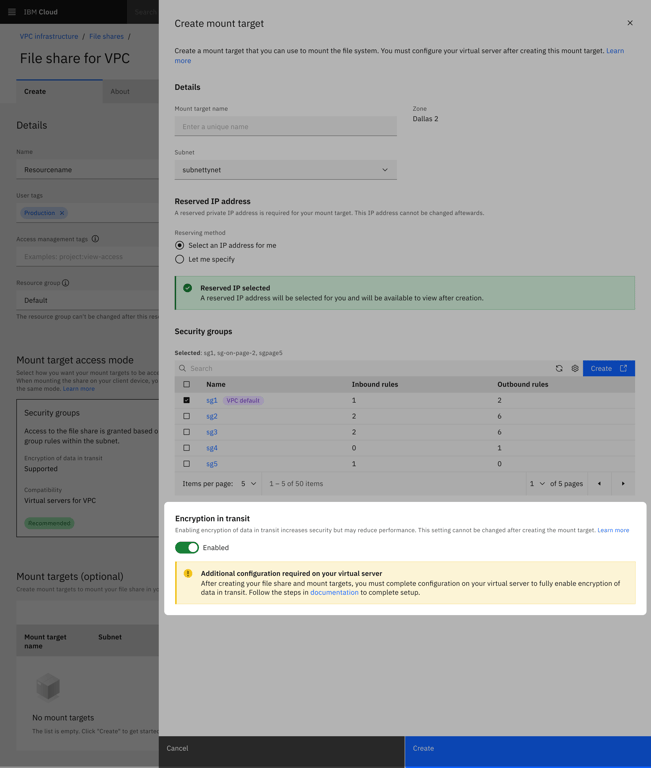Image resolution: width=651 pixels, height=768 pixels.
Task: Open the sg1 security group link
Action: point(212,400)
